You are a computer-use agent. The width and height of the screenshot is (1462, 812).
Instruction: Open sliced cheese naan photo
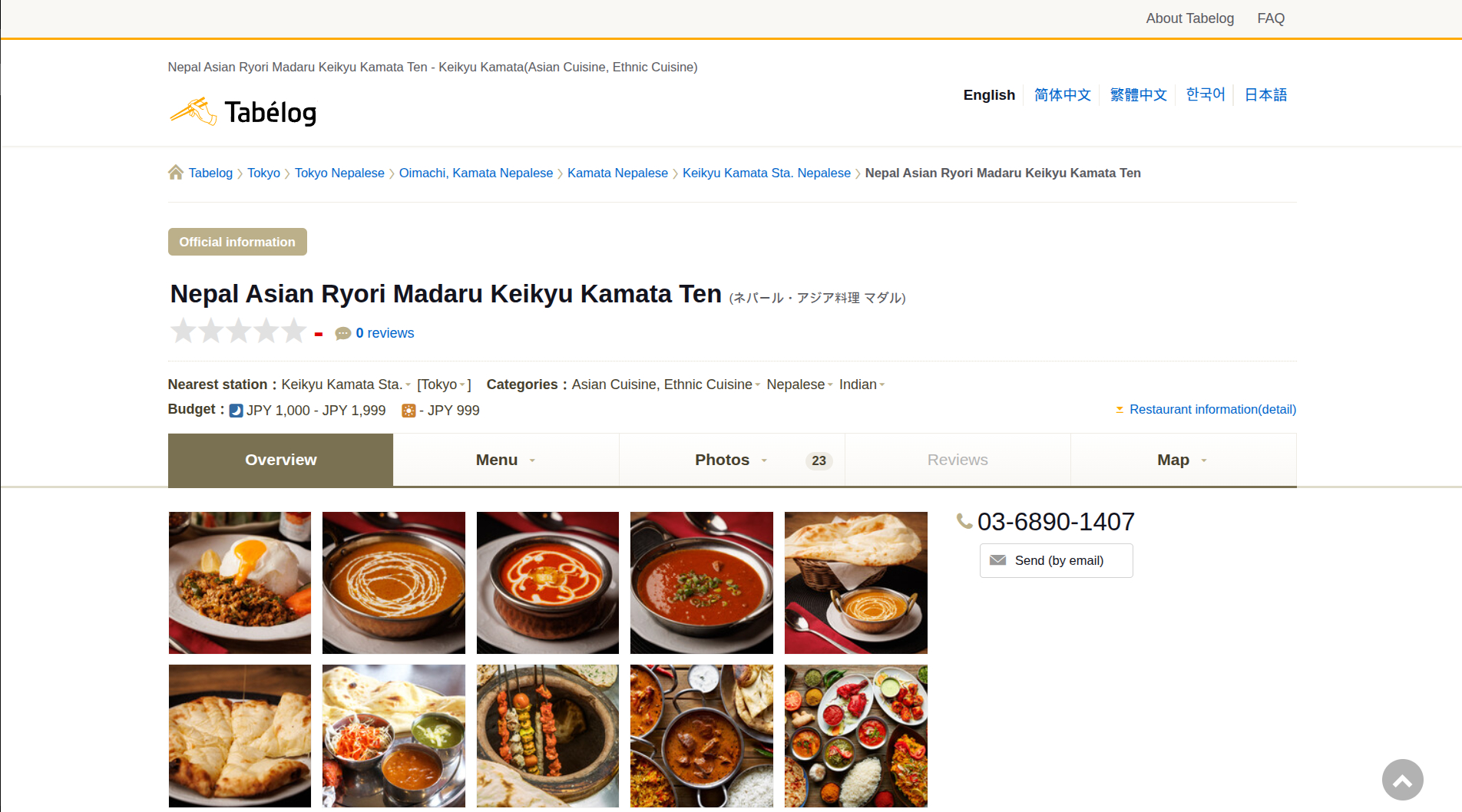(240, 736)
